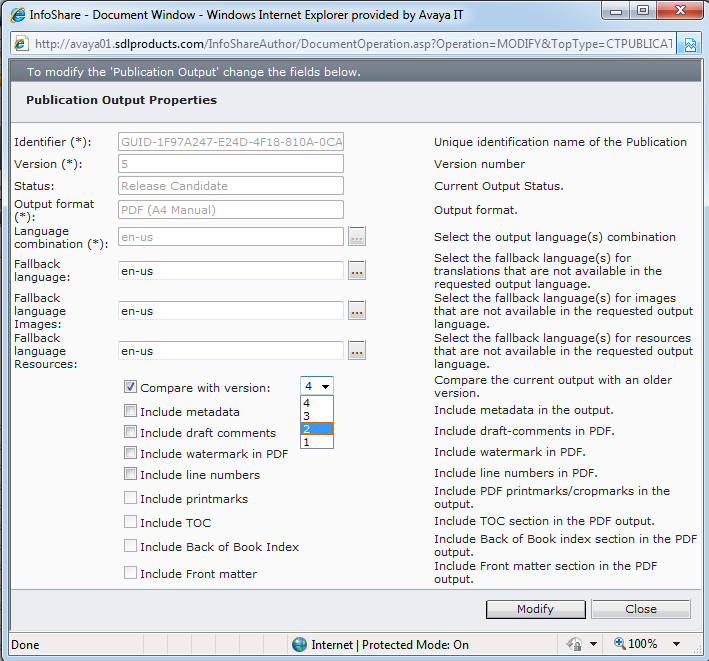Click 'Include Back of Book Index' label
The height and width of the screenshot is (661, 709).
coord(219,547)
